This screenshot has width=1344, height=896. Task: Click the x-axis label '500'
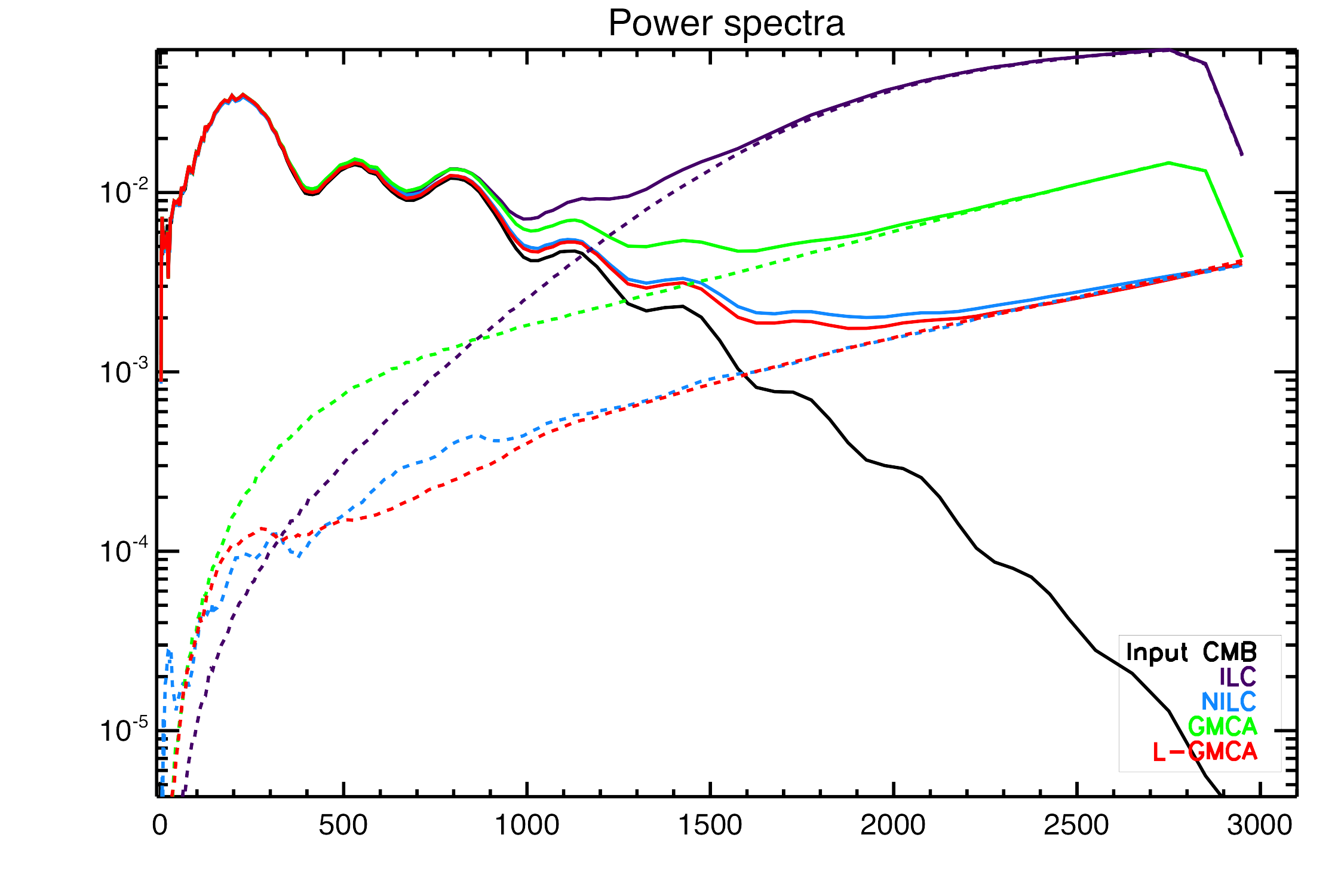[343, 826]
